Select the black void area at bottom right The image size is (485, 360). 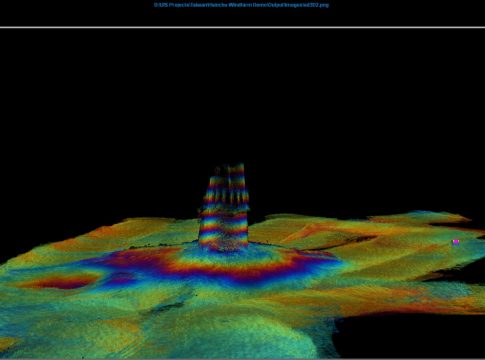click(x=410, y=335)
